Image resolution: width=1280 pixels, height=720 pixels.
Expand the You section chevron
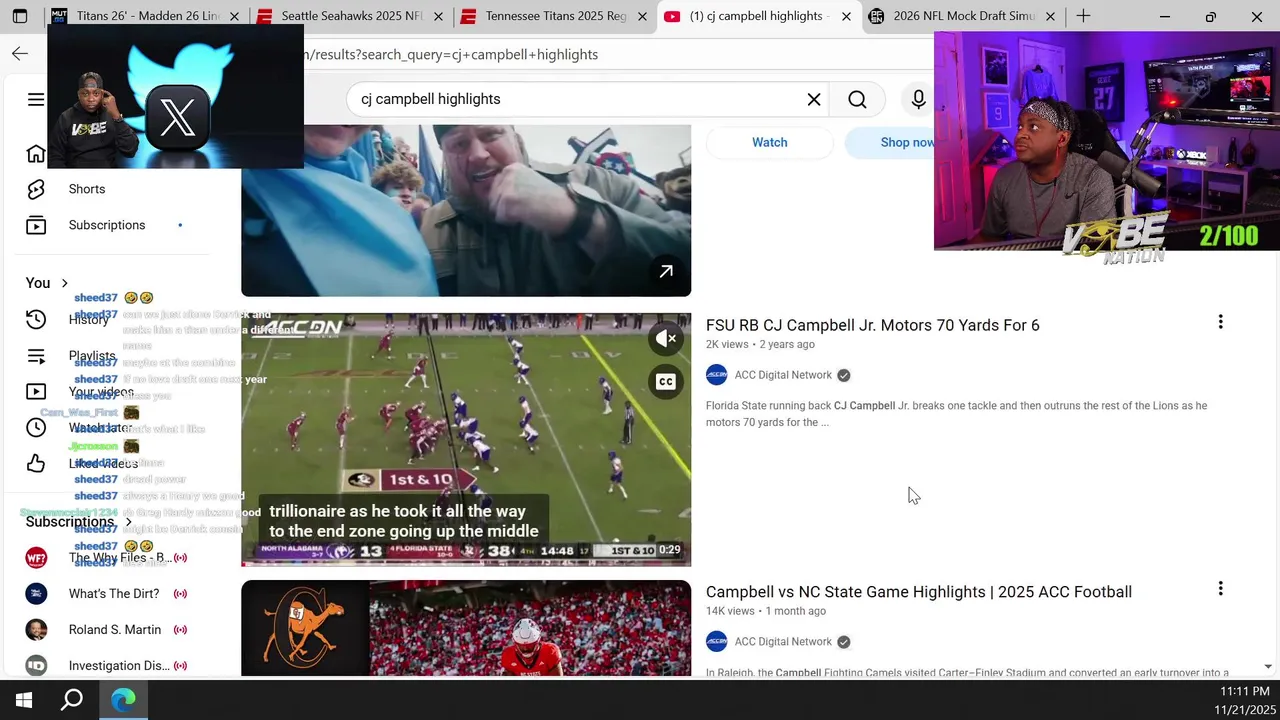65,283
